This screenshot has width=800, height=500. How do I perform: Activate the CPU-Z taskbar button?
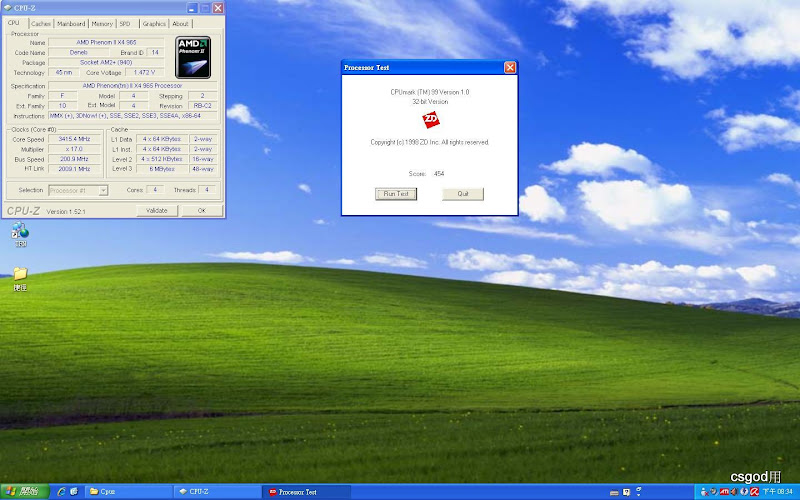[218, 492]
